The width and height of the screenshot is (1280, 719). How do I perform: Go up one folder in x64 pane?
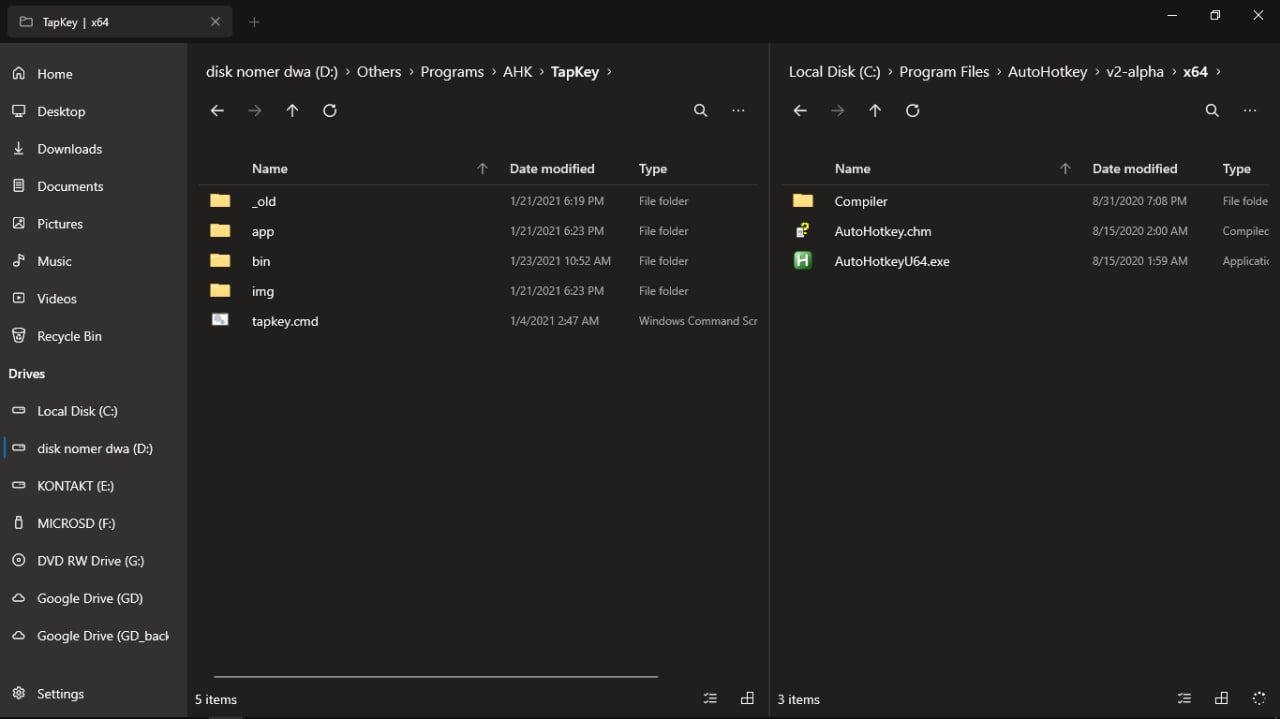875,111
